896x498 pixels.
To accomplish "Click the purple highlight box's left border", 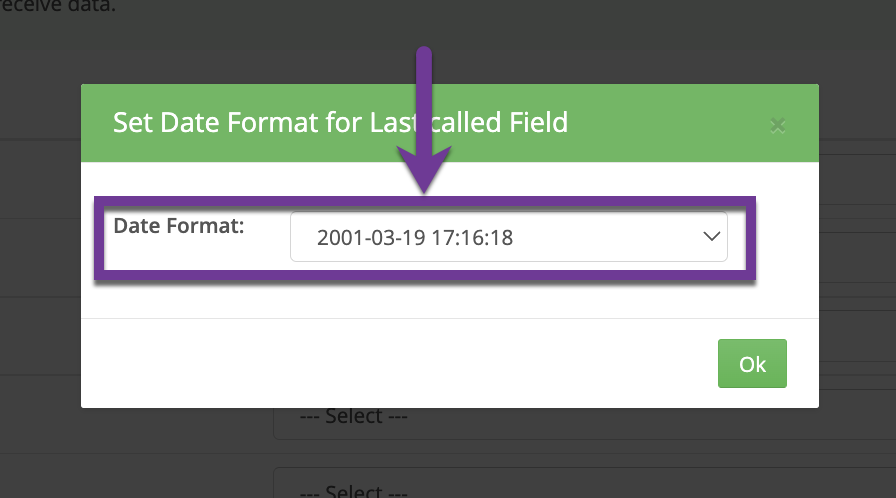I will [97, 238].
